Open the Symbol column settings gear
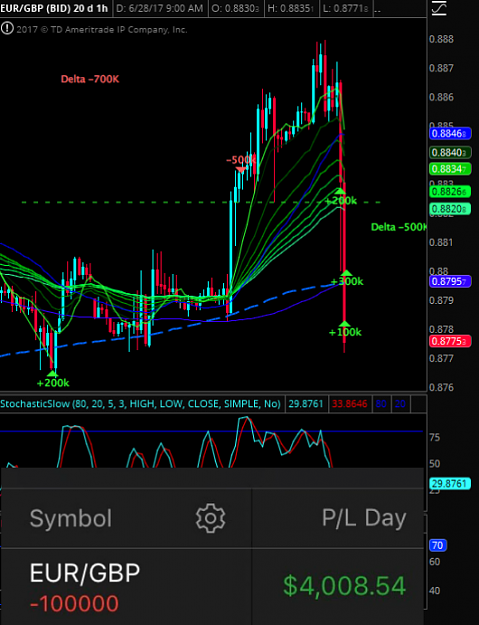This screenshot has width=479, height=625. pyautogui.click(x=210, y=518)
